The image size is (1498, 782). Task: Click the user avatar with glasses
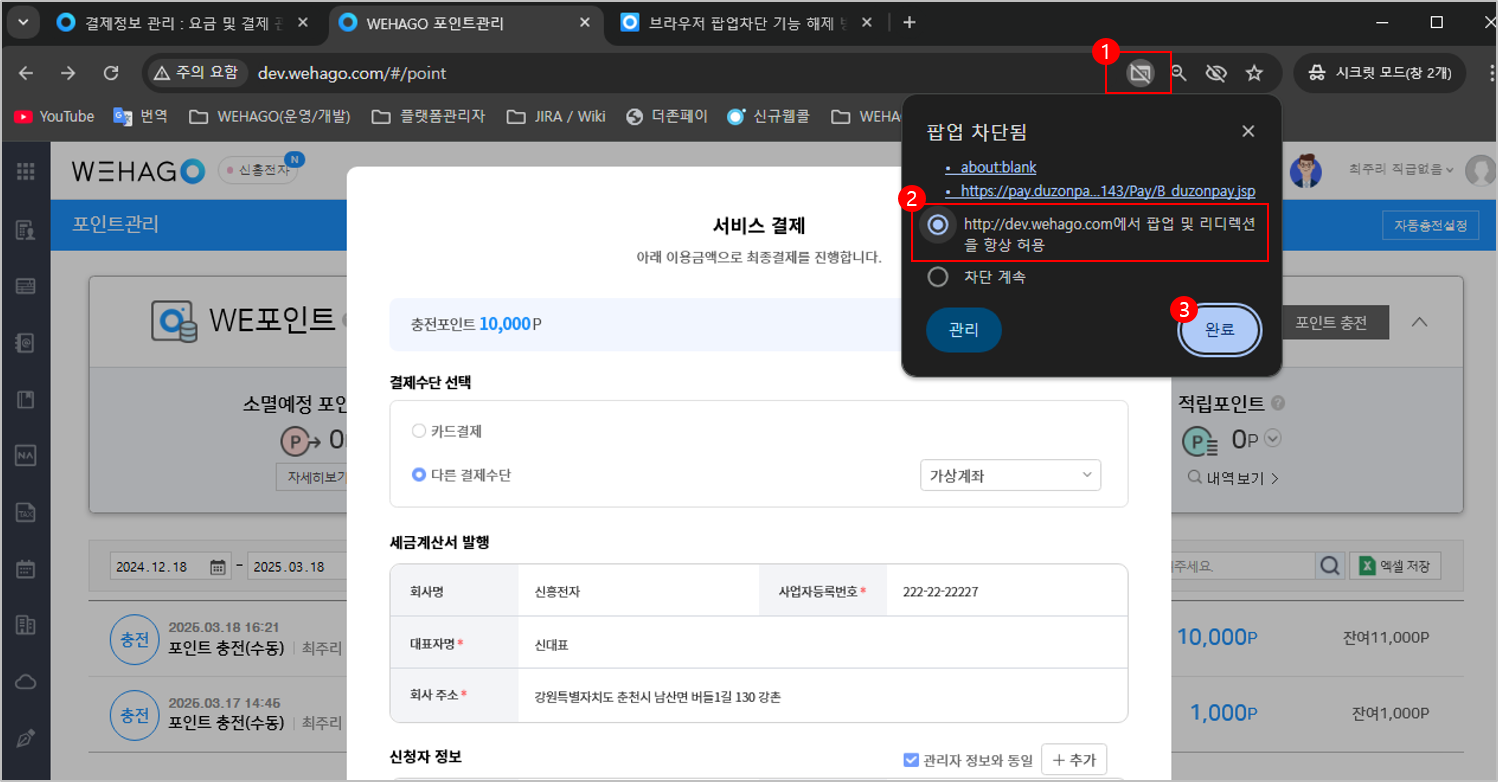[x=1305, y=170]
